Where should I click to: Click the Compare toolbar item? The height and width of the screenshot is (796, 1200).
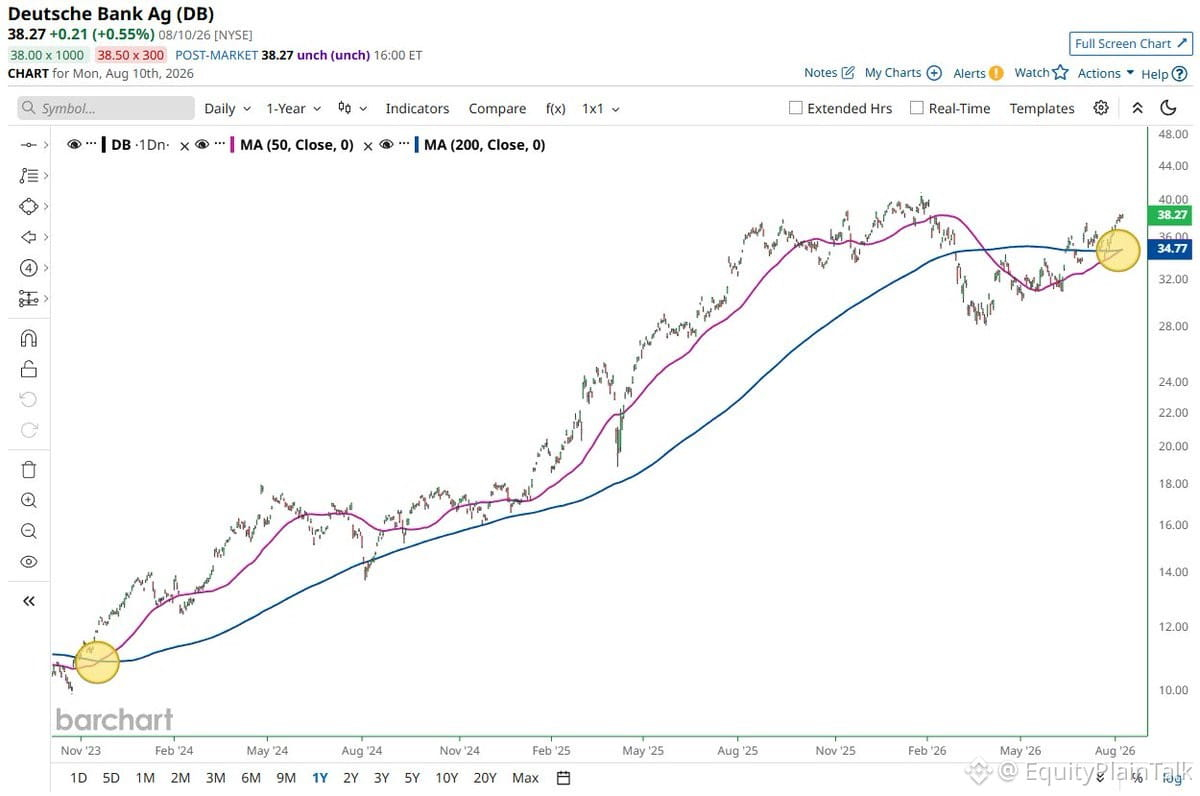[x=497, y=108]
